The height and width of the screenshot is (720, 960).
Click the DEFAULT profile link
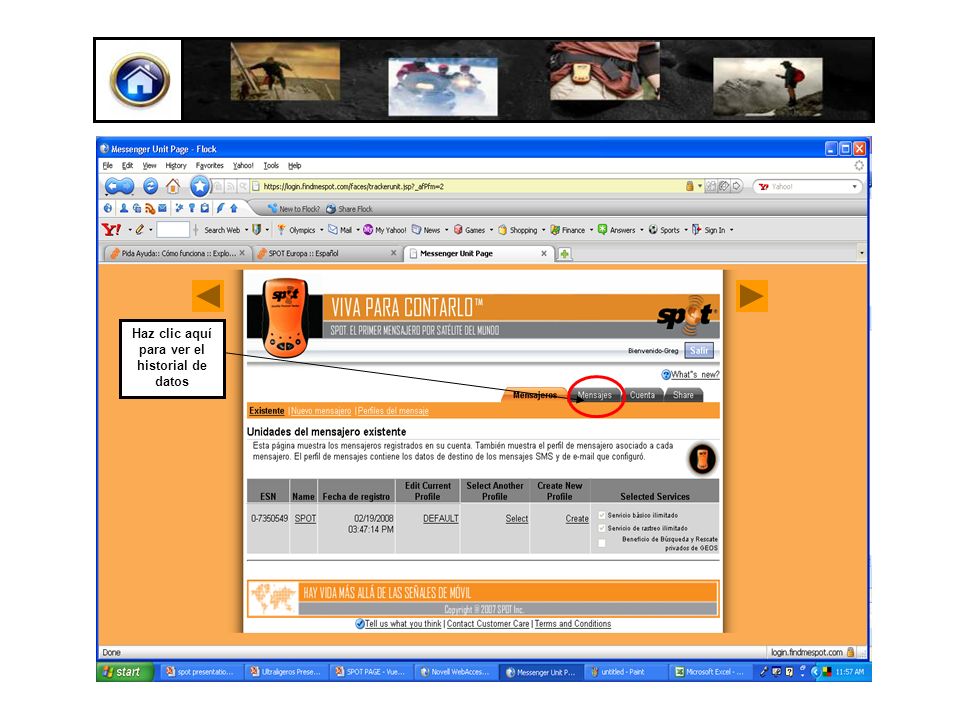pyautogui.click(x=441, y=519)
